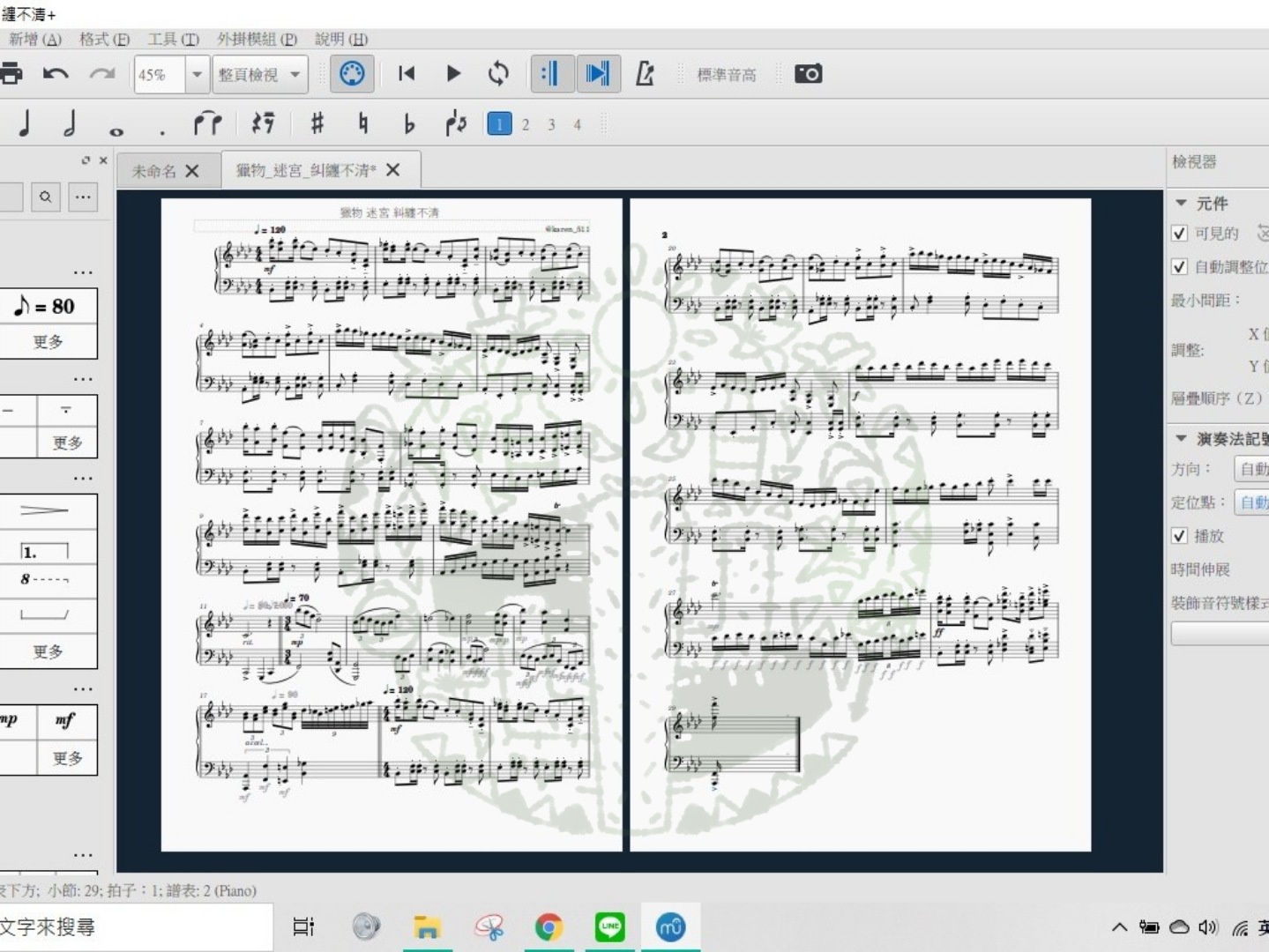Apply a sharp accidental
Image resolution: width=1269 pixels, height=952 pixels.
tap(317, 123)
